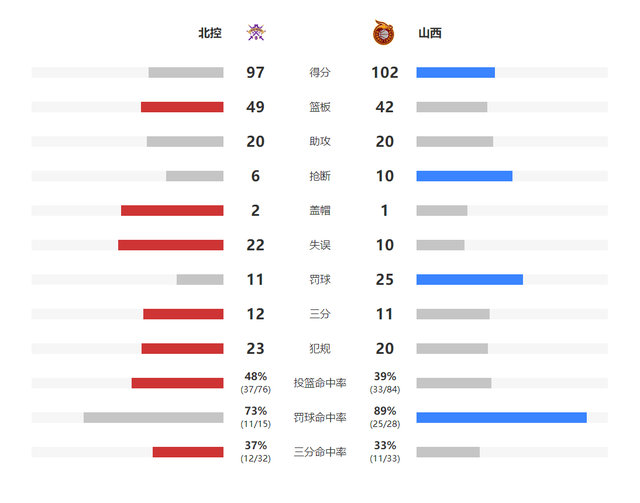Select the blue 得分 bar for 山西
640x503 pixels.
coord(456,73)
